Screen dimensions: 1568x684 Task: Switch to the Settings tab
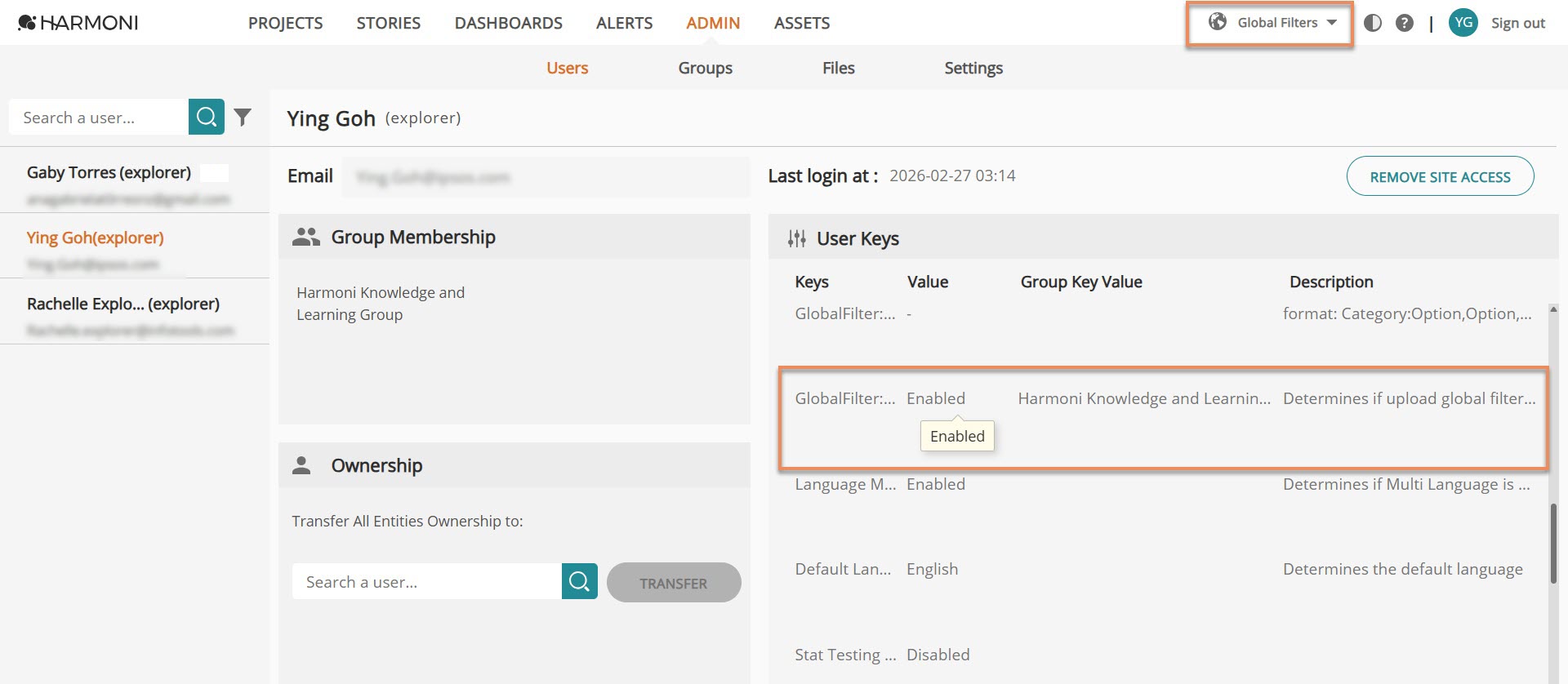tap(973, 68)
